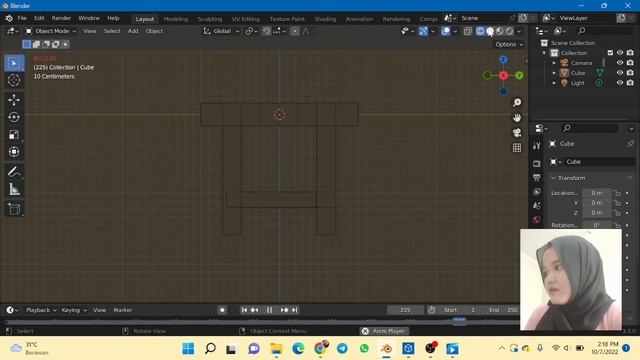Switch to the Shading workspace tab
This screenshot has height=360, width=640.
coord(325,19)
